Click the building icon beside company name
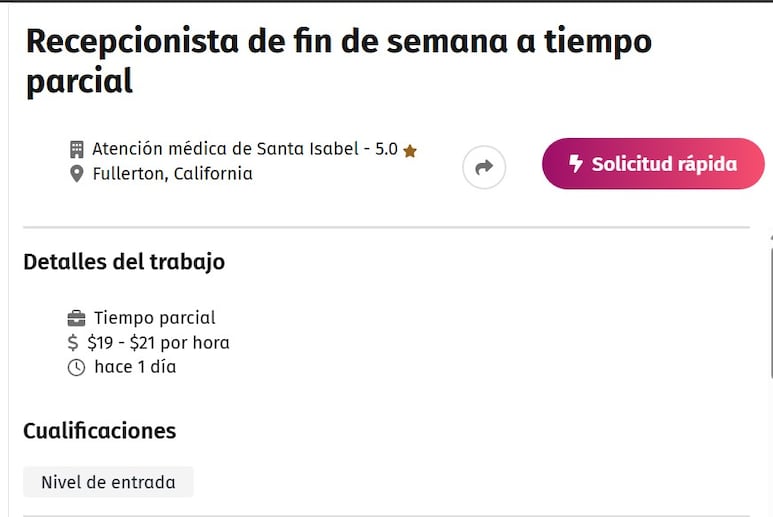 tap(76, 149)
